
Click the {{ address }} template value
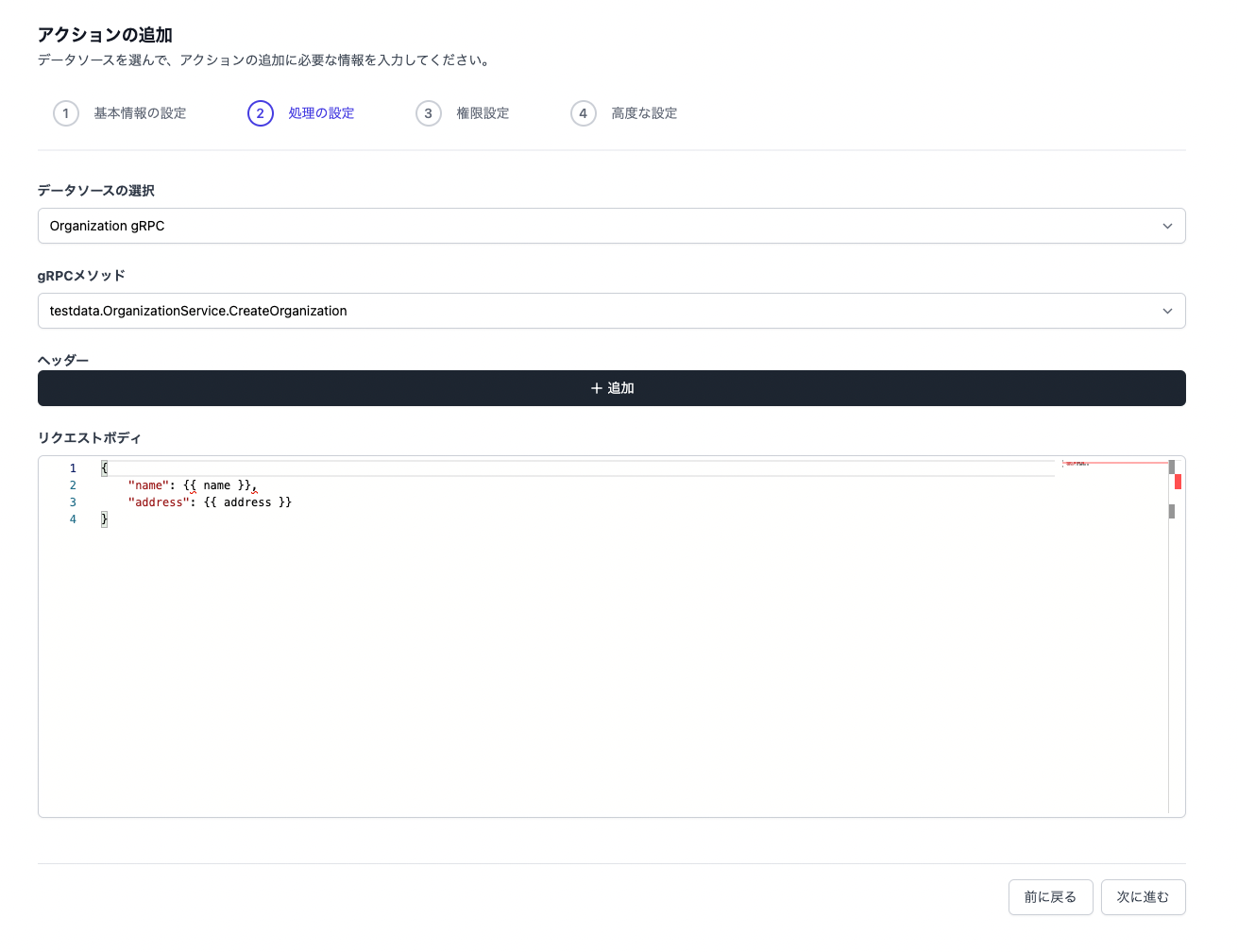247,502
